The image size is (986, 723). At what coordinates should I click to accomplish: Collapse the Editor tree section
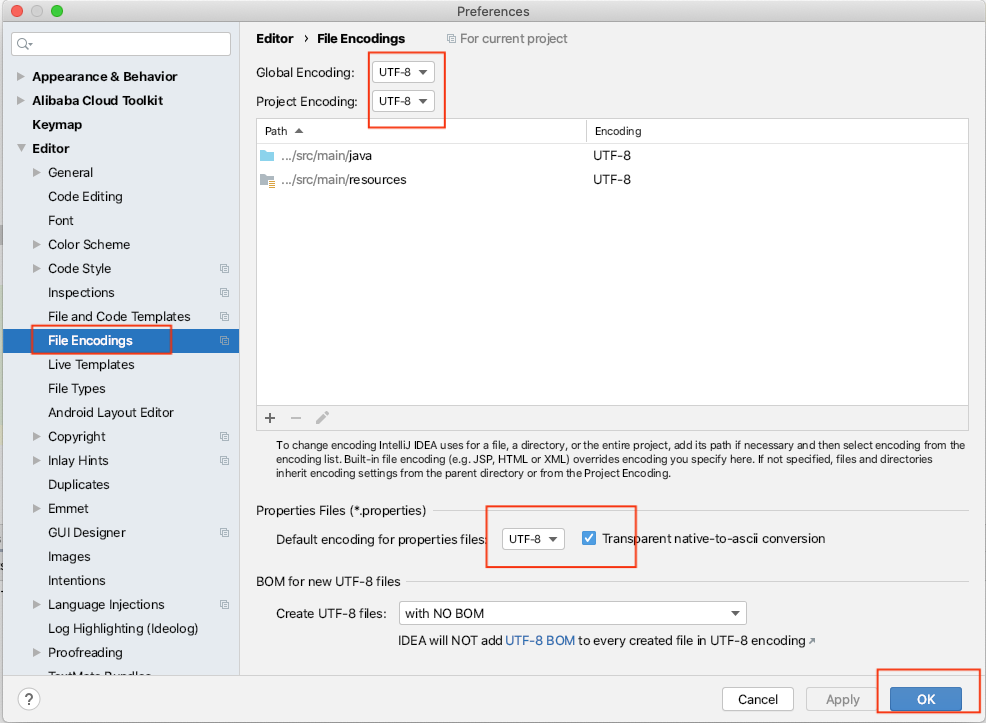click(22, 149)
